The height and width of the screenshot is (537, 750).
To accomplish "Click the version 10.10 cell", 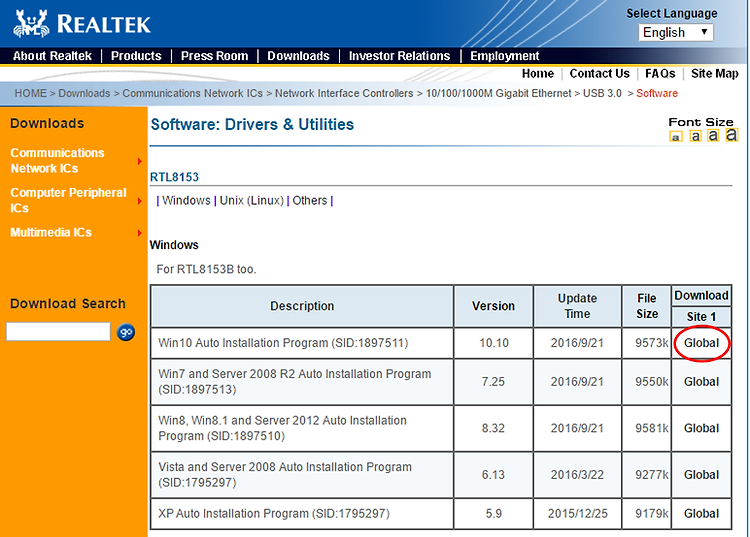I will [494, 343].
